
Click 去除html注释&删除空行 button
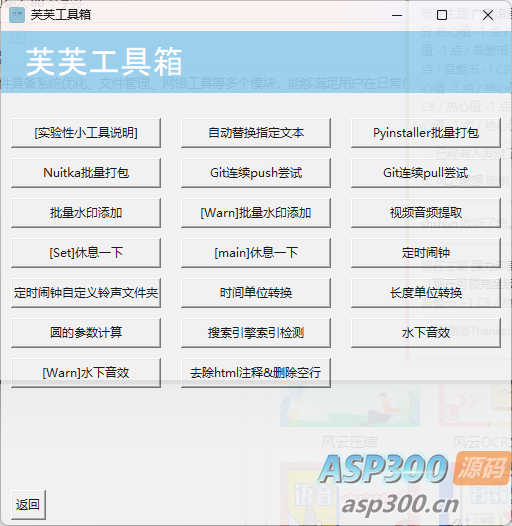(x=256, y=373)
